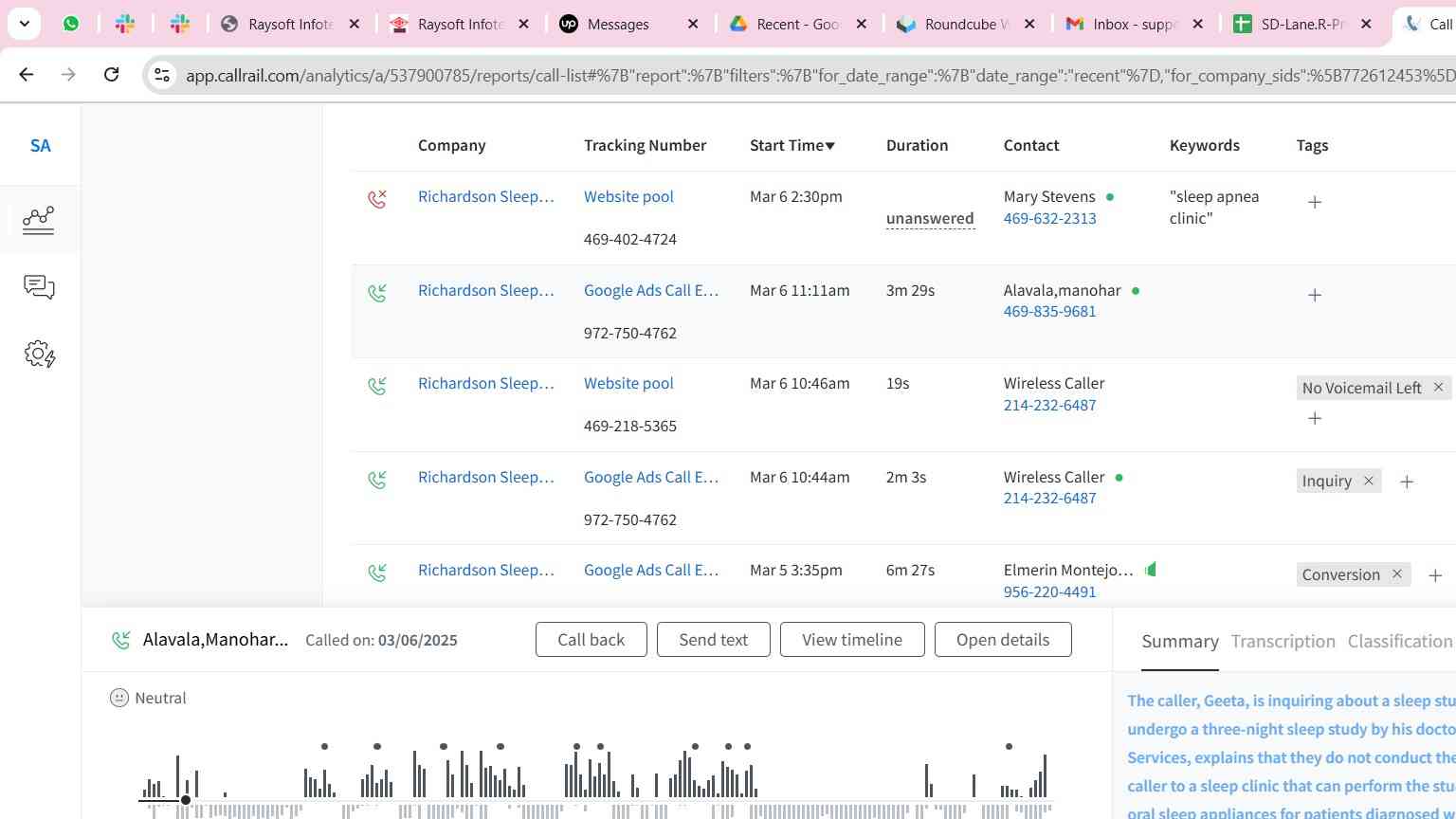Call Mary Stevens number 469-632-2313
Image resolution: width=1456 pixels, height=819 pixels.
coord(1049,218)
